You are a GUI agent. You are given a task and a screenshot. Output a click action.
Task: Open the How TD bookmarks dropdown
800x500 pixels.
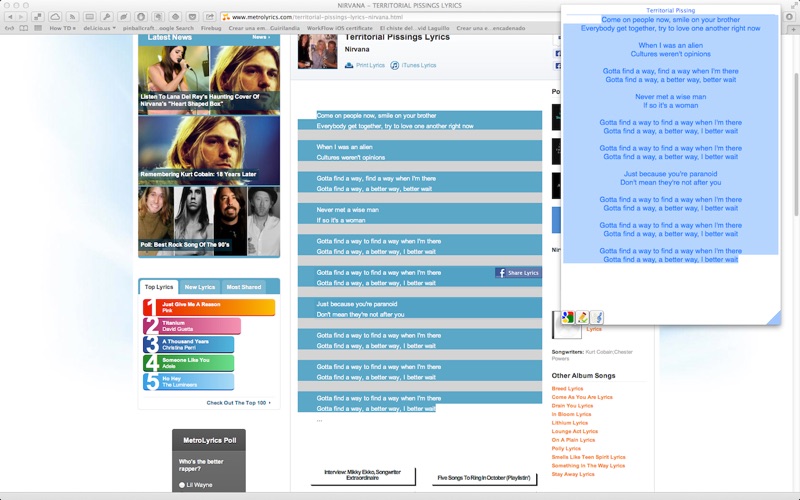click(x=62, y=28)
